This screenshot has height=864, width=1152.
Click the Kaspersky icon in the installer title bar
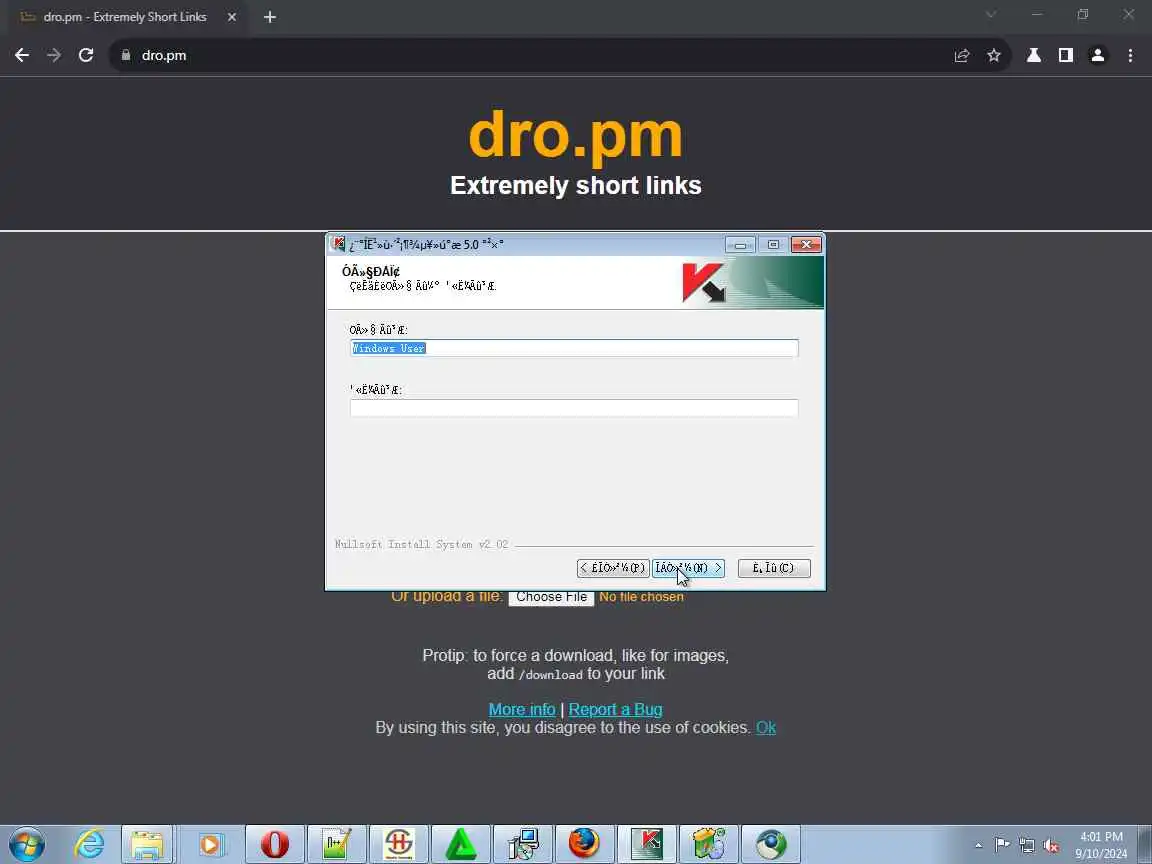tap(338, 244)
